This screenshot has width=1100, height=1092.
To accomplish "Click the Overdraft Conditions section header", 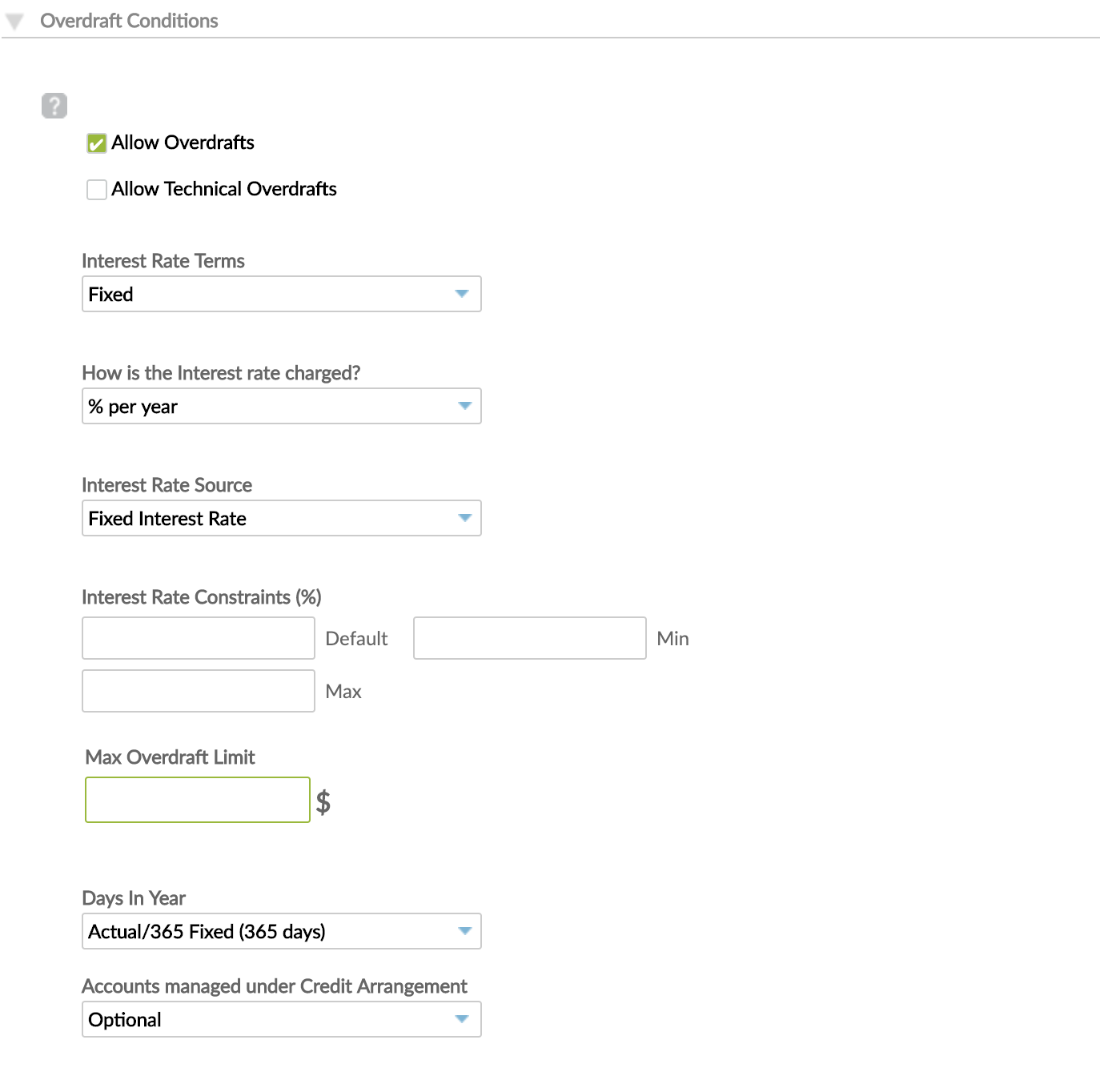I will point(130,22).
